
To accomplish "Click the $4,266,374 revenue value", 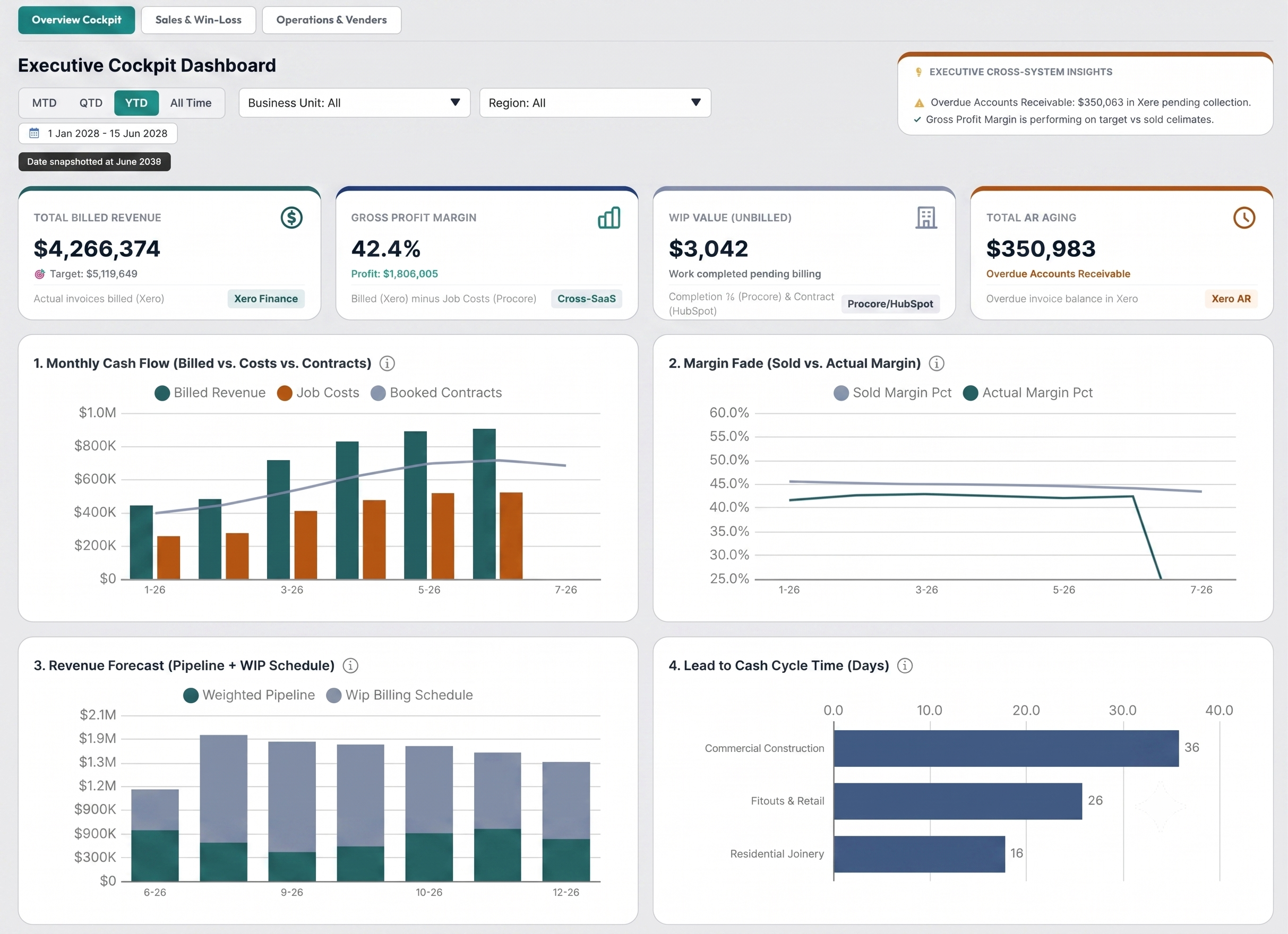I will click(x=97, y=249).
